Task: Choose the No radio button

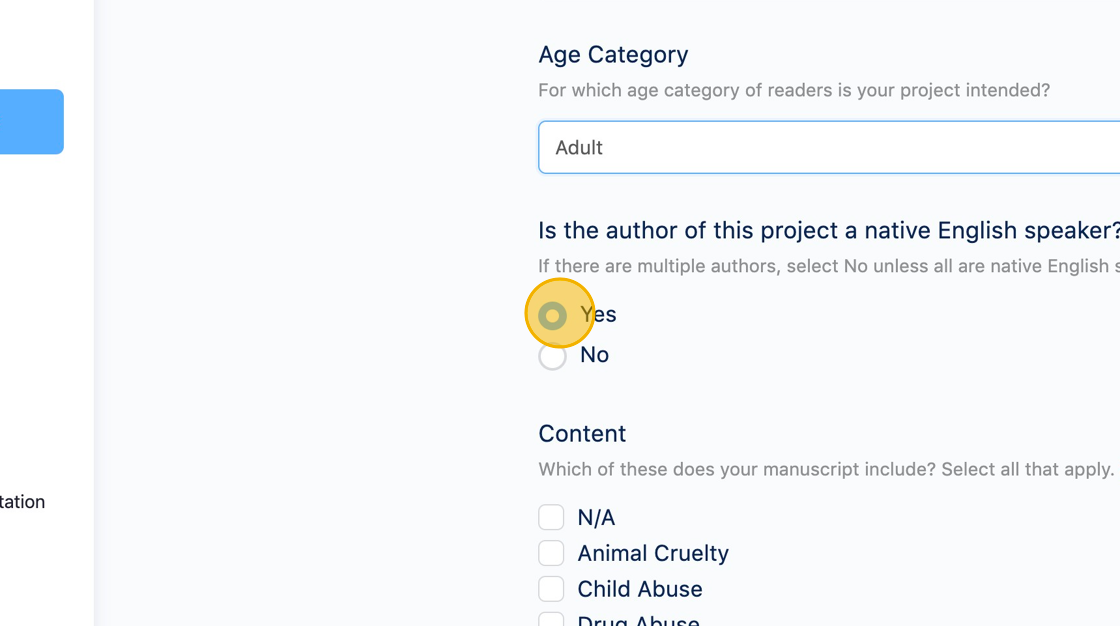Action: point(552,356)
